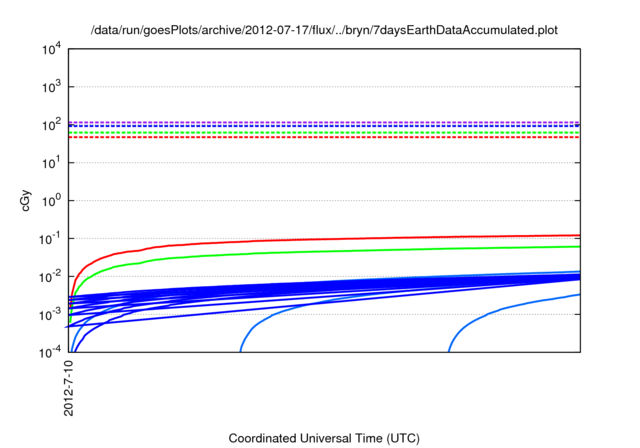Select the solid red accumulated dose curve
Screen dimensions: 640x448
(300, 240)
